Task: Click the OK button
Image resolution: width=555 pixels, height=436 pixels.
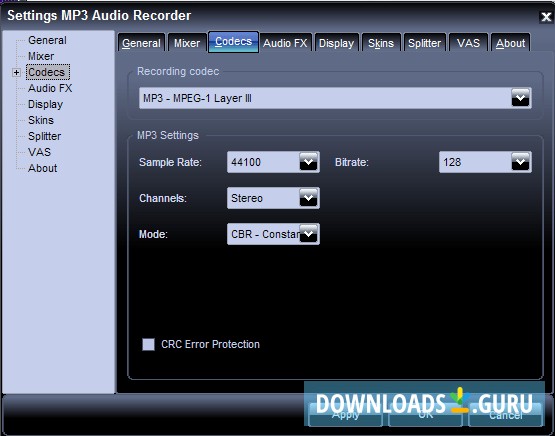Action: point(425,414)
